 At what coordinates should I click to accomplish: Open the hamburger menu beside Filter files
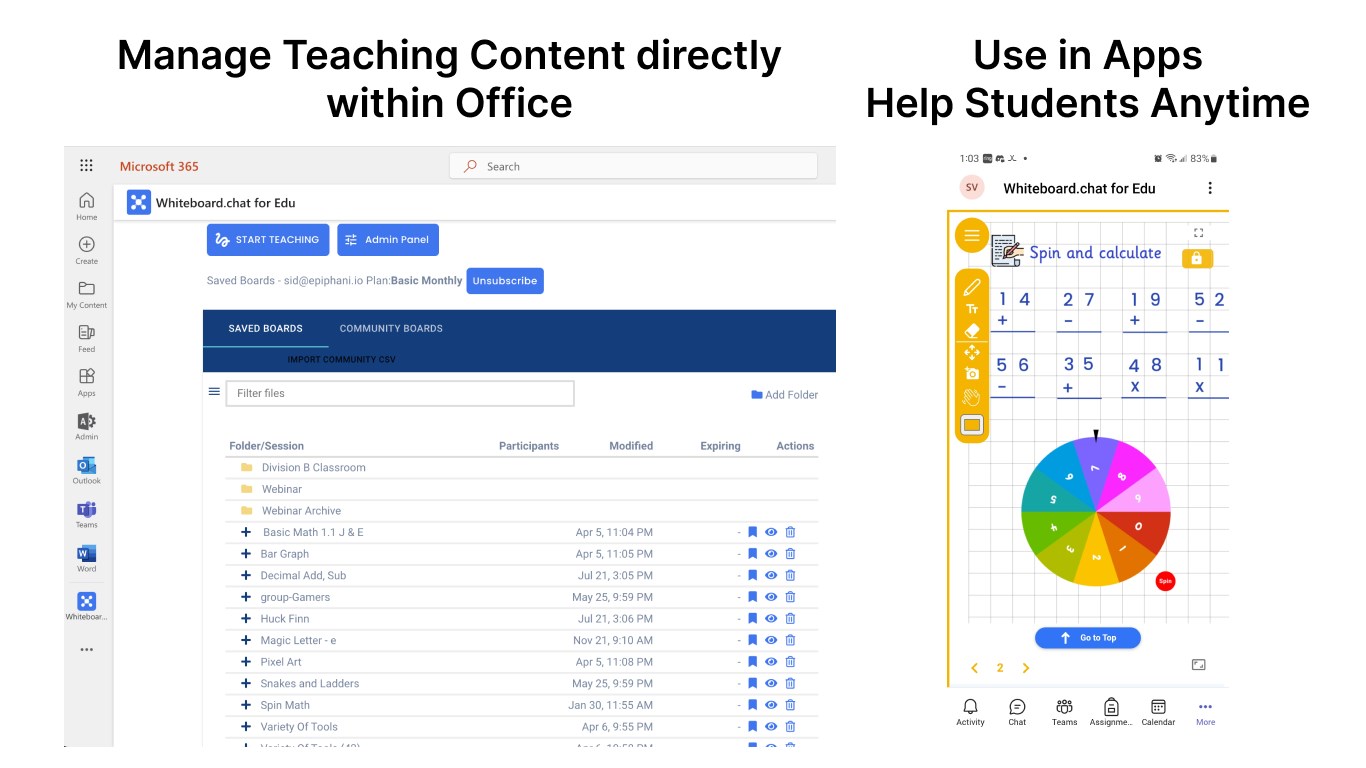tap(214, 392)
